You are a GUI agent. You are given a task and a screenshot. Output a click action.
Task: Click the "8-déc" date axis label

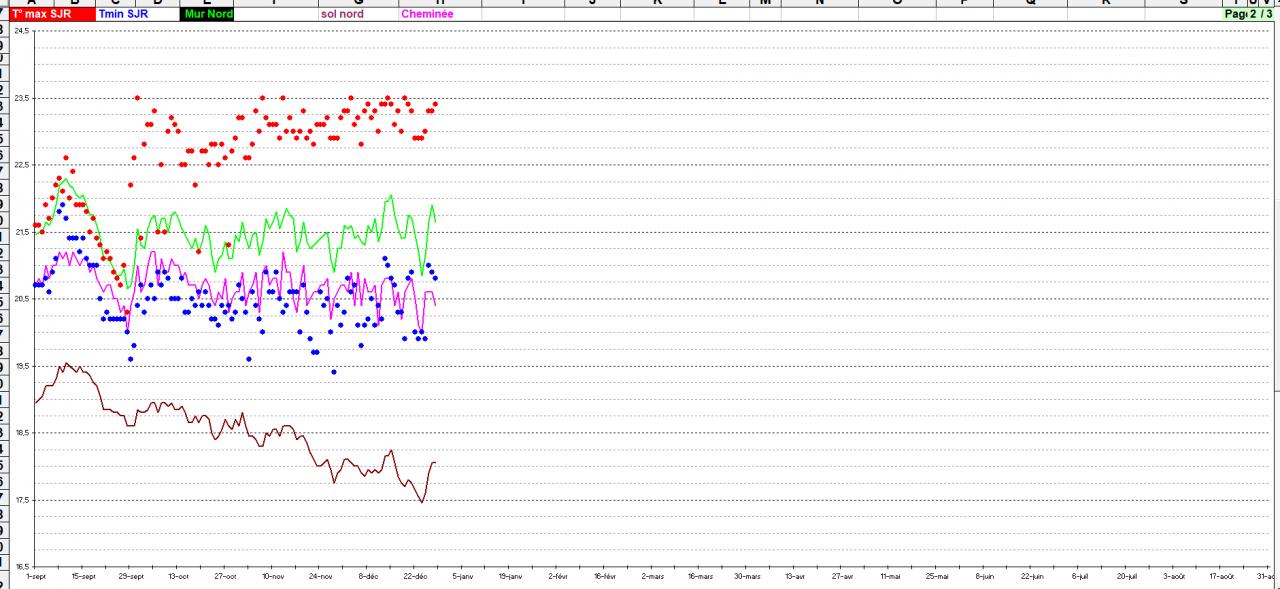click(368, 577)
